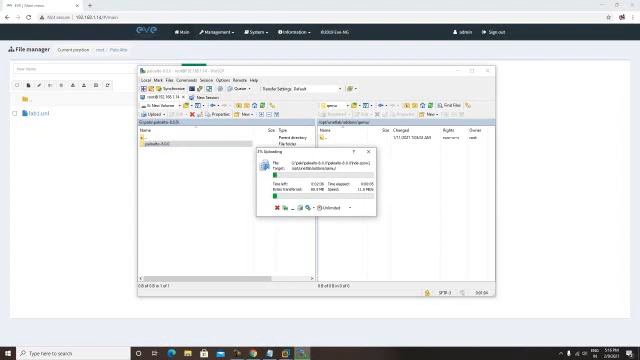Click the select-all checkbox in the EVE file manager toolbar
This screenshot has width=640, height=360.
point(17,85)
